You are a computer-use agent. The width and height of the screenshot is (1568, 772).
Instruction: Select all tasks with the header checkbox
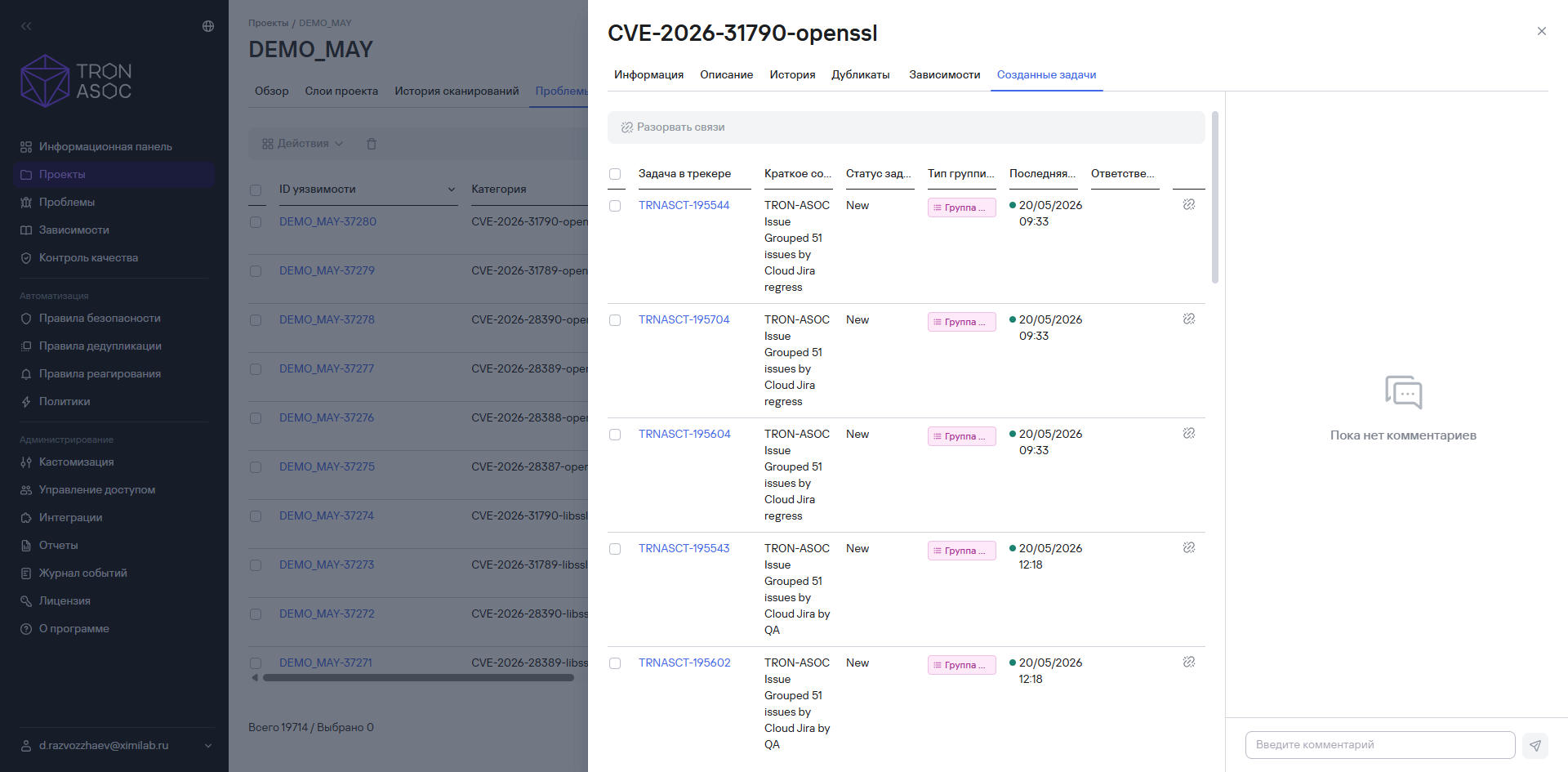[x=615, y=174]
